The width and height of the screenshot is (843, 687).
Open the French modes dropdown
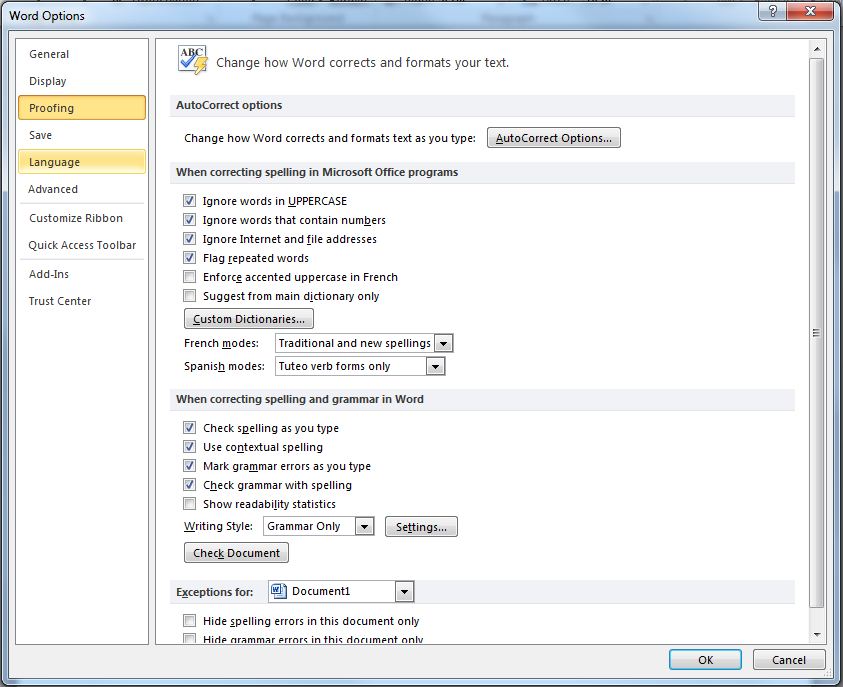(443, 342)
